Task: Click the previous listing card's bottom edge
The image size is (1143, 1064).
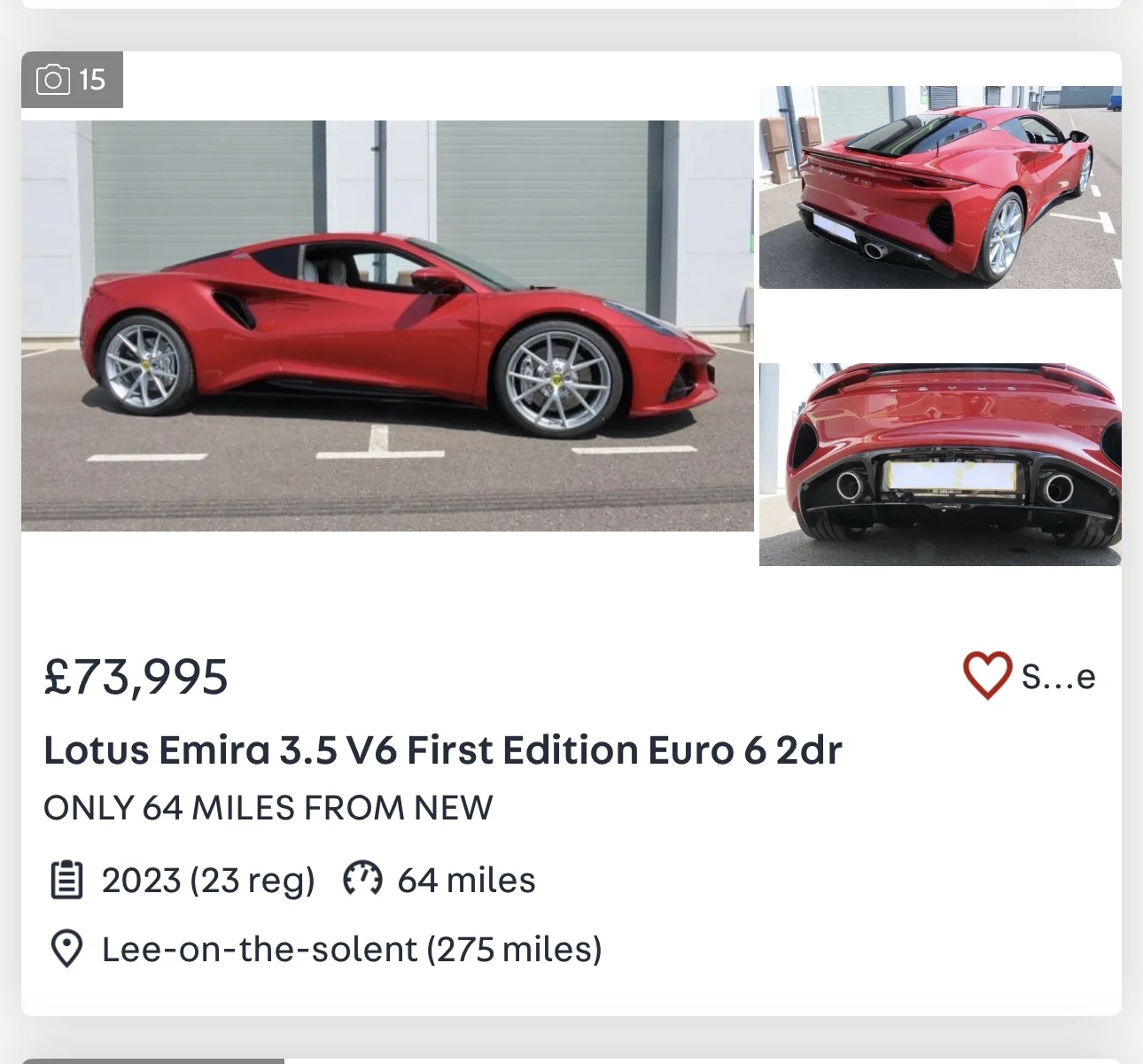Action: (x=571, y=4)
